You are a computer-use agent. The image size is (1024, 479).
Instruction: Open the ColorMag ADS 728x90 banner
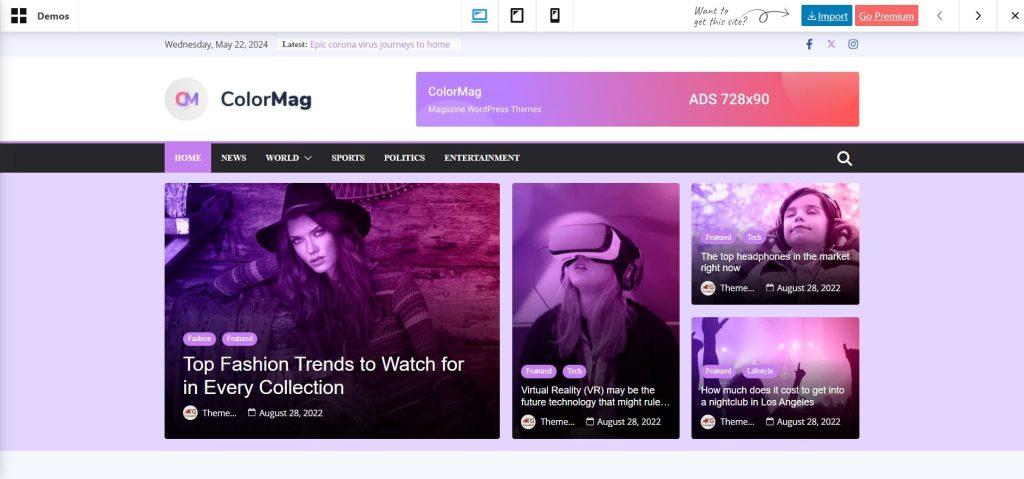(x=637, y=99)
